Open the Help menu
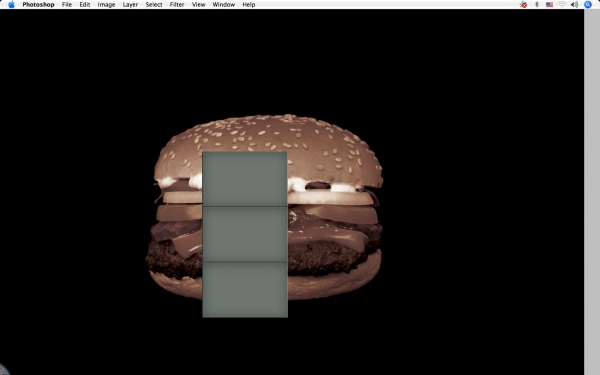 tap(249, 5)
